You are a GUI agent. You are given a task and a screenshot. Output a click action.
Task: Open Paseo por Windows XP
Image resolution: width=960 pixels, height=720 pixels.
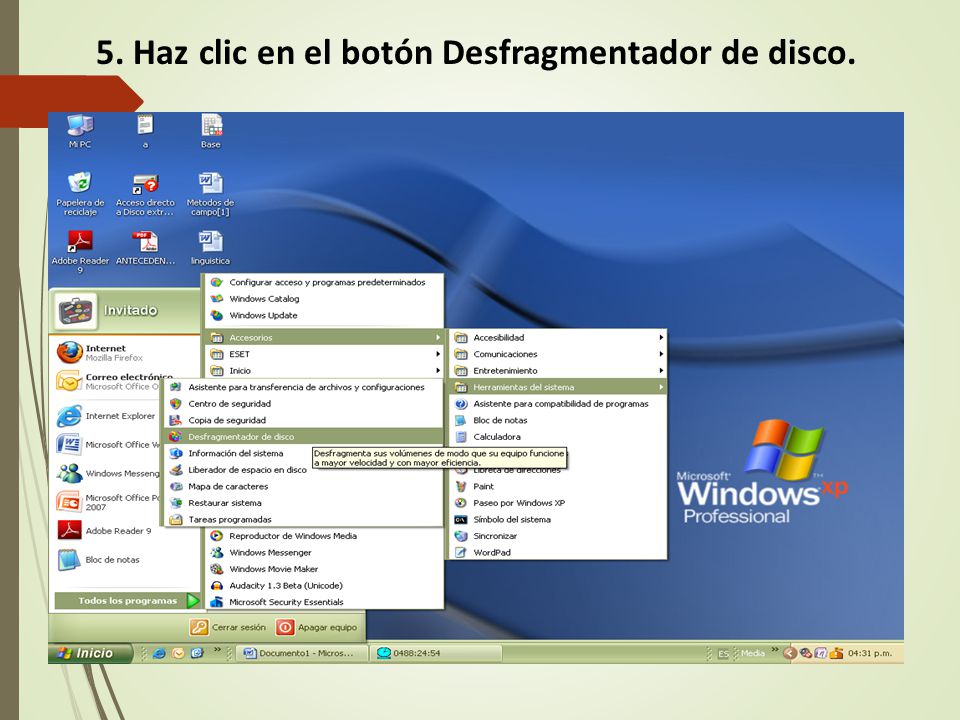pos(558,503)
